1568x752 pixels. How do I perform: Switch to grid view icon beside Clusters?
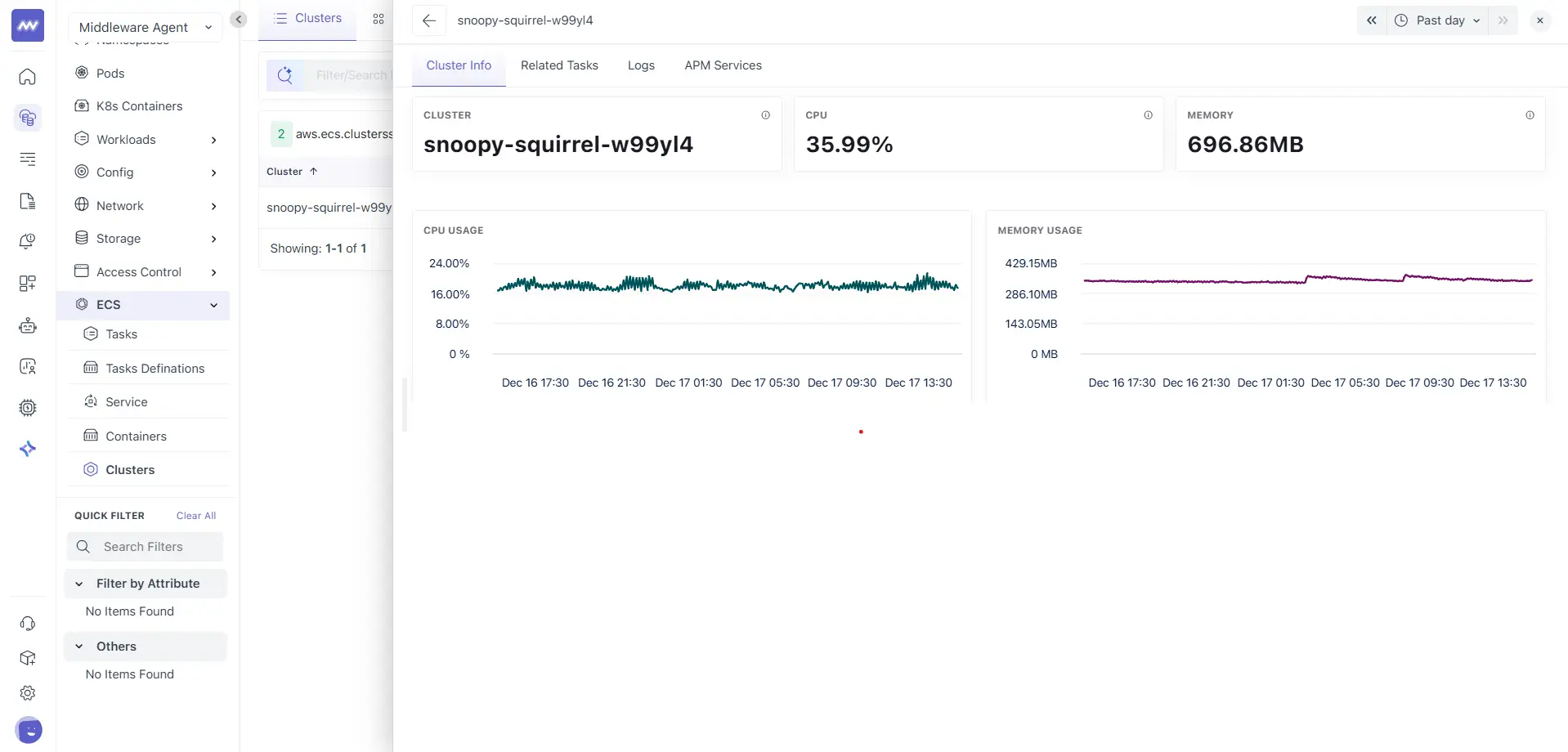[378, 19]
